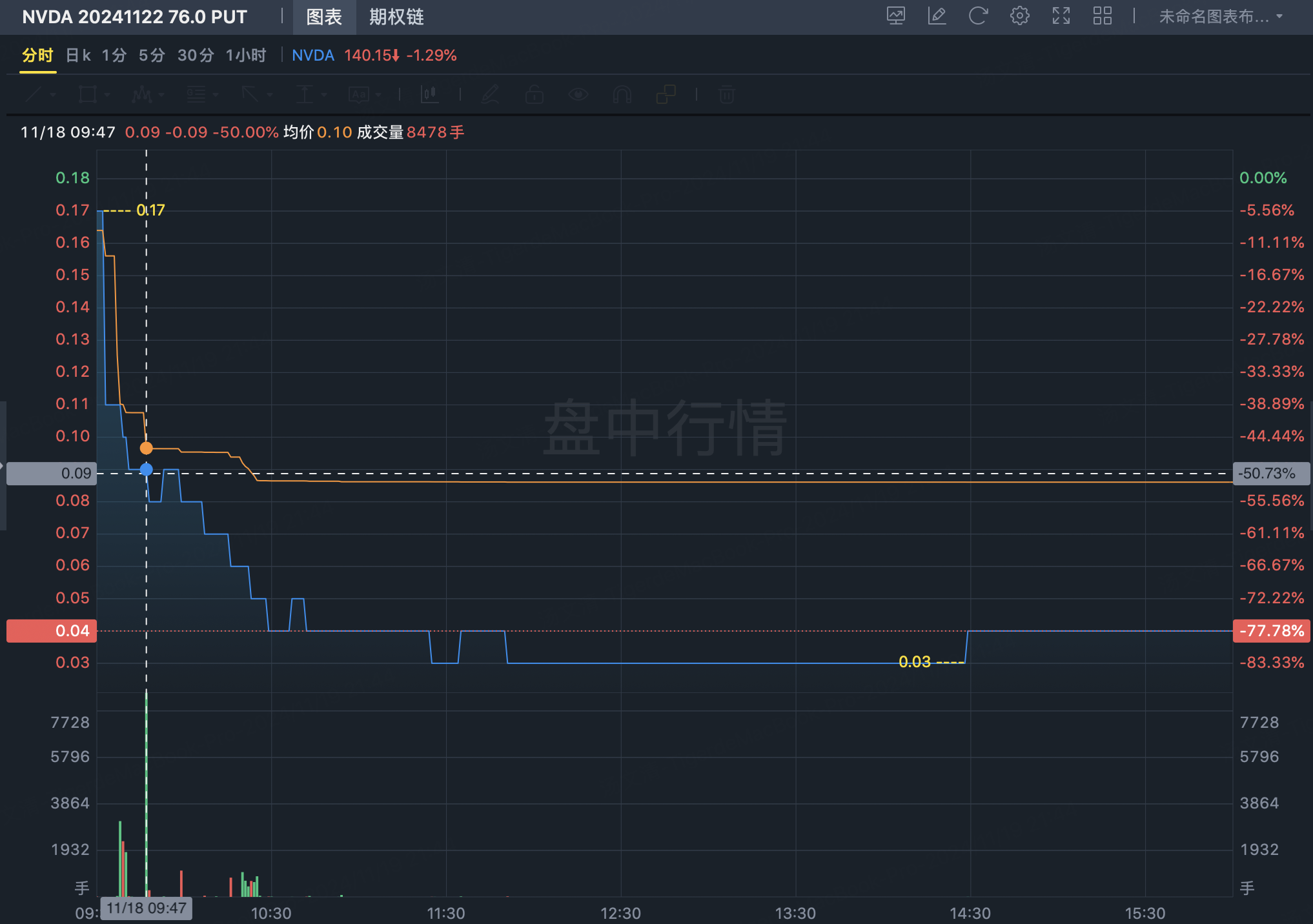Toggle the magnet snap mode icon
This screenshot has height=924, width=1313.
pos(622,95)
